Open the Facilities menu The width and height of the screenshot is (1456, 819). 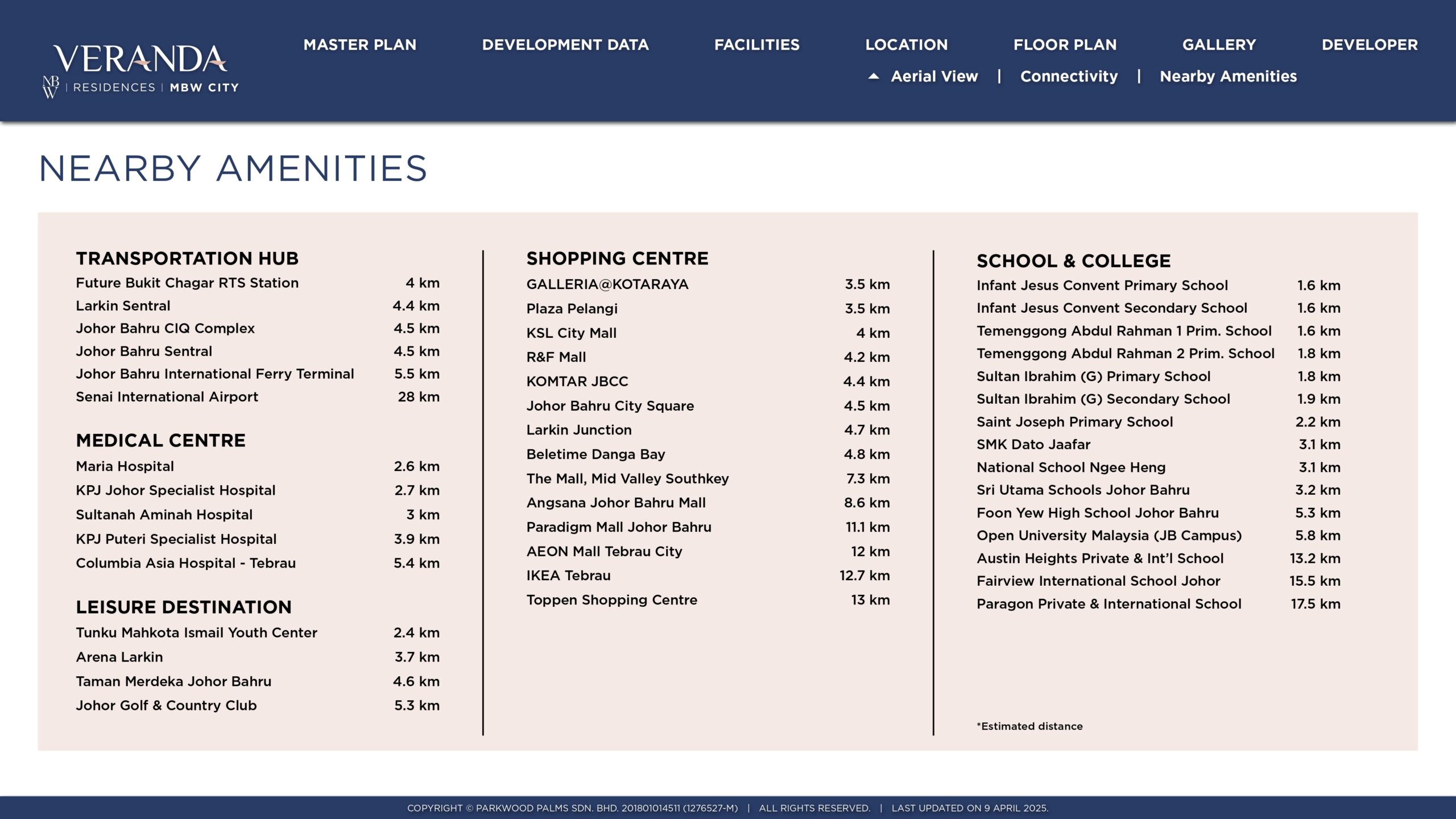coord(756,45)
